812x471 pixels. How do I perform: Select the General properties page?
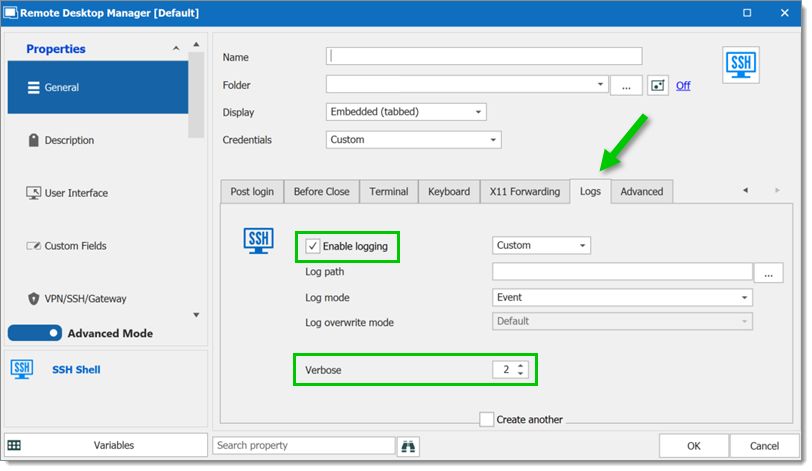(x=98, y=87)
